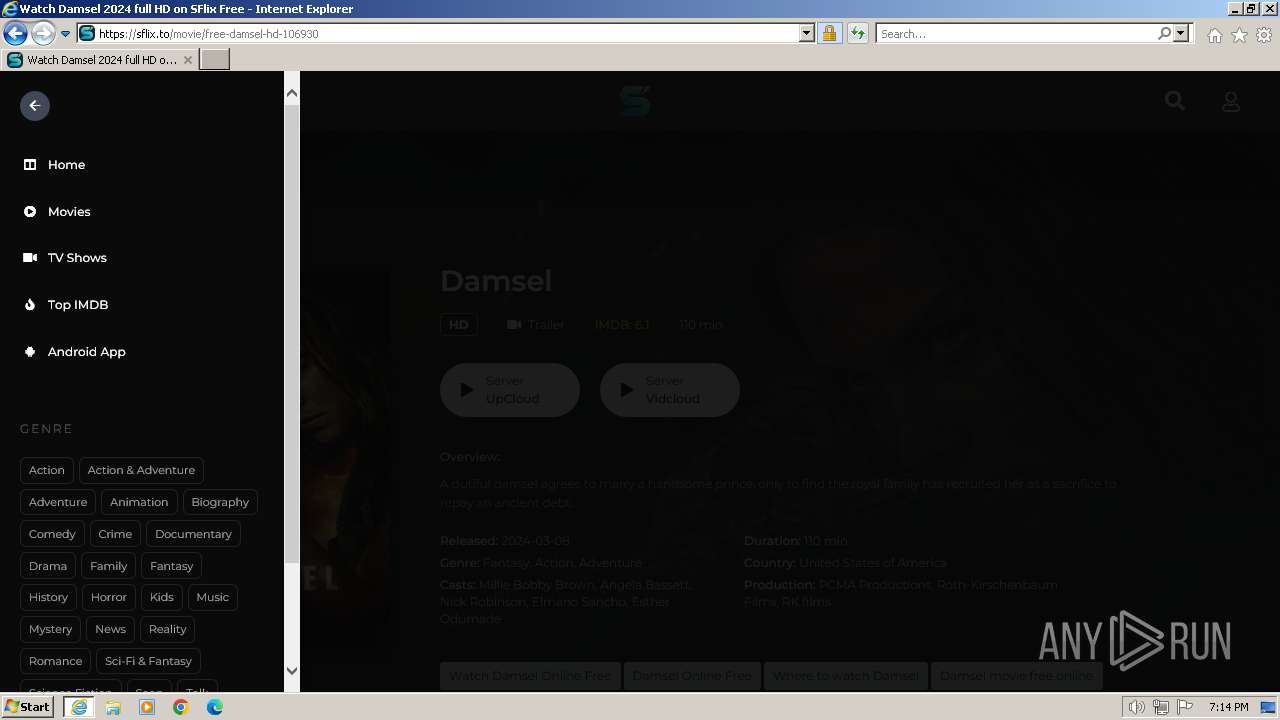Click the sidebar scrollbar down arrow

292,671
